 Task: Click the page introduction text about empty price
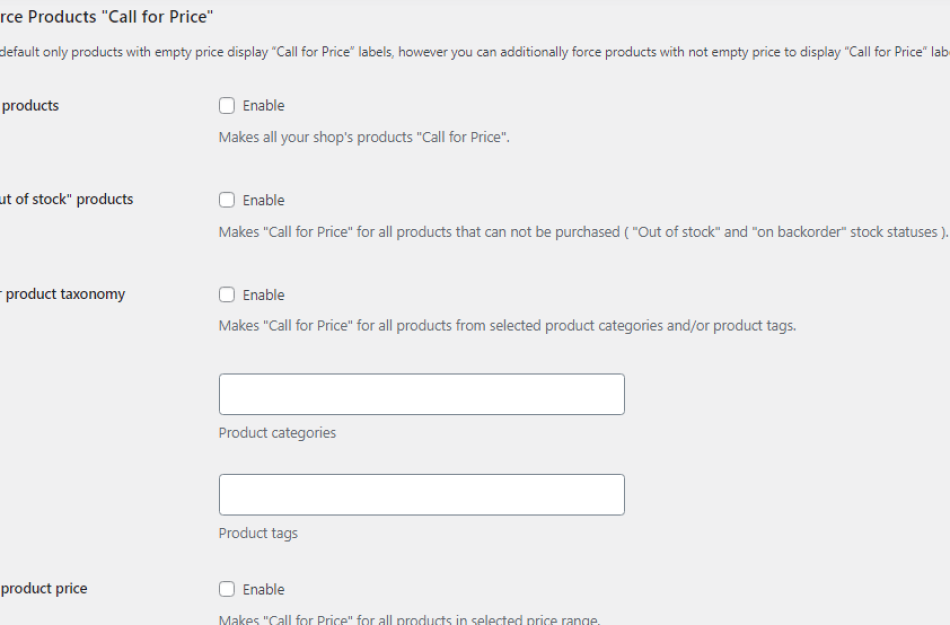(x=470, y=51)
